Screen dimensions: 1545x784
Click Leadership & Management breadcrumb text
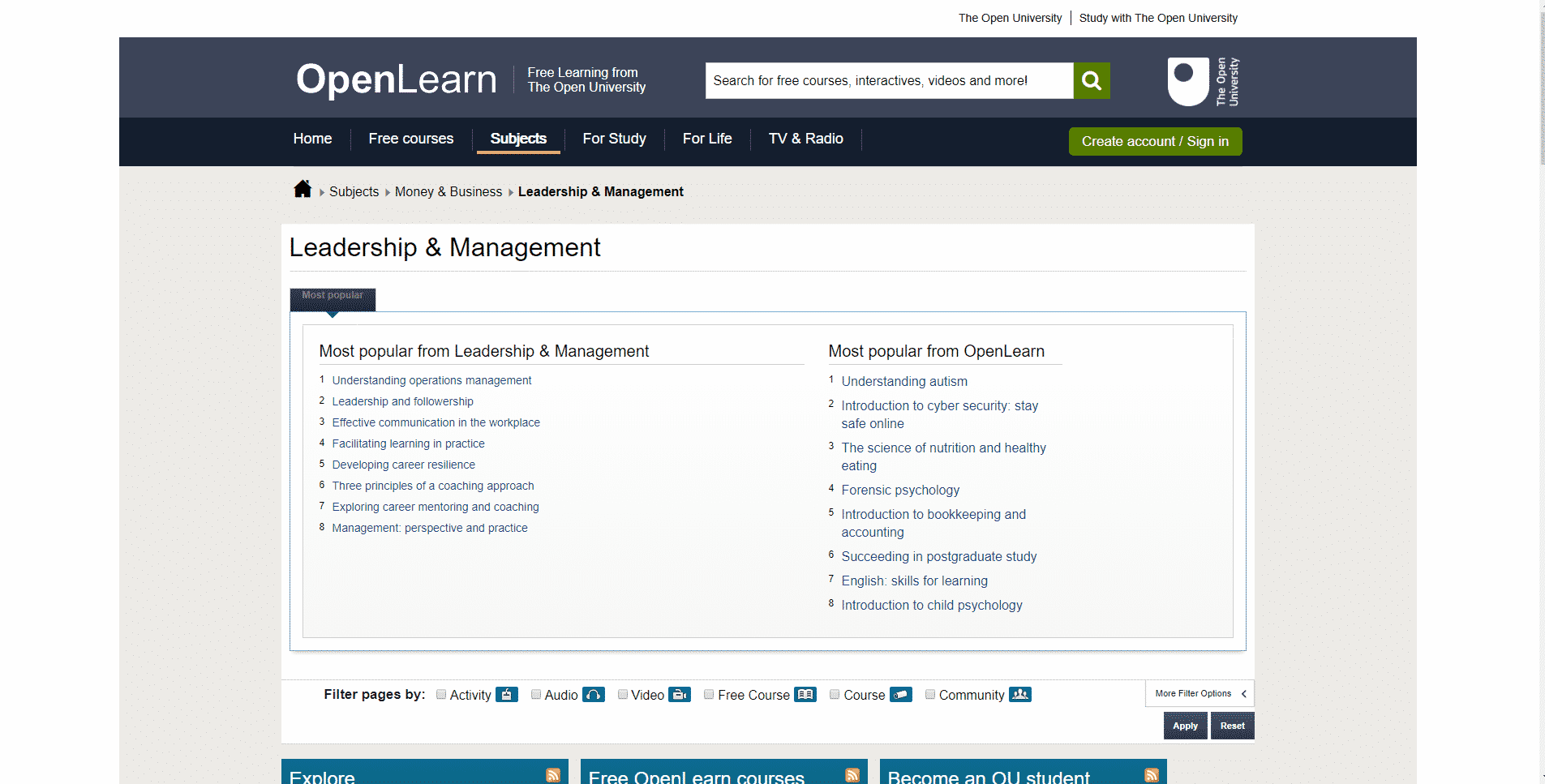click(600, 191)
